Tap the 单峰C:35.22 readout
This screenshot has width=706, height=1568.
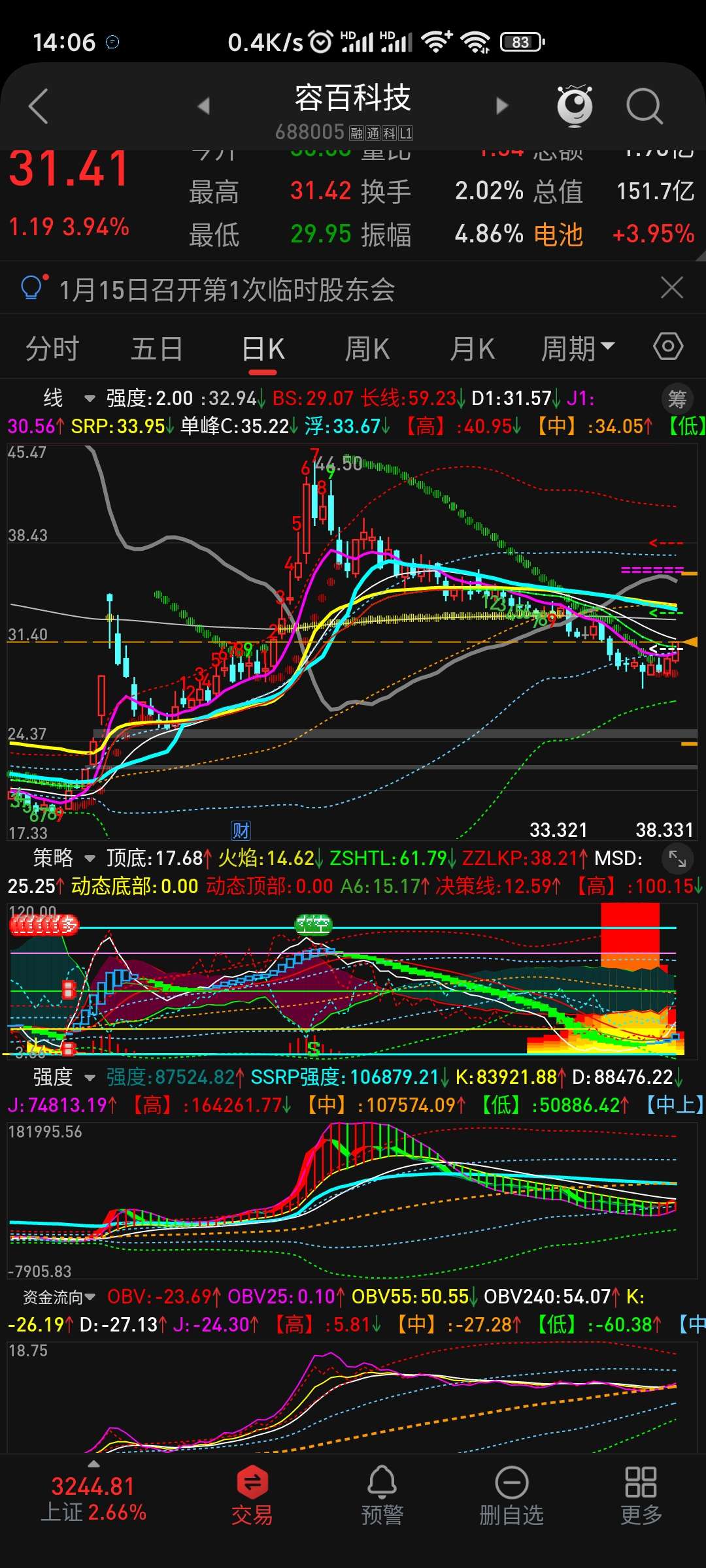tap(239, 427)
